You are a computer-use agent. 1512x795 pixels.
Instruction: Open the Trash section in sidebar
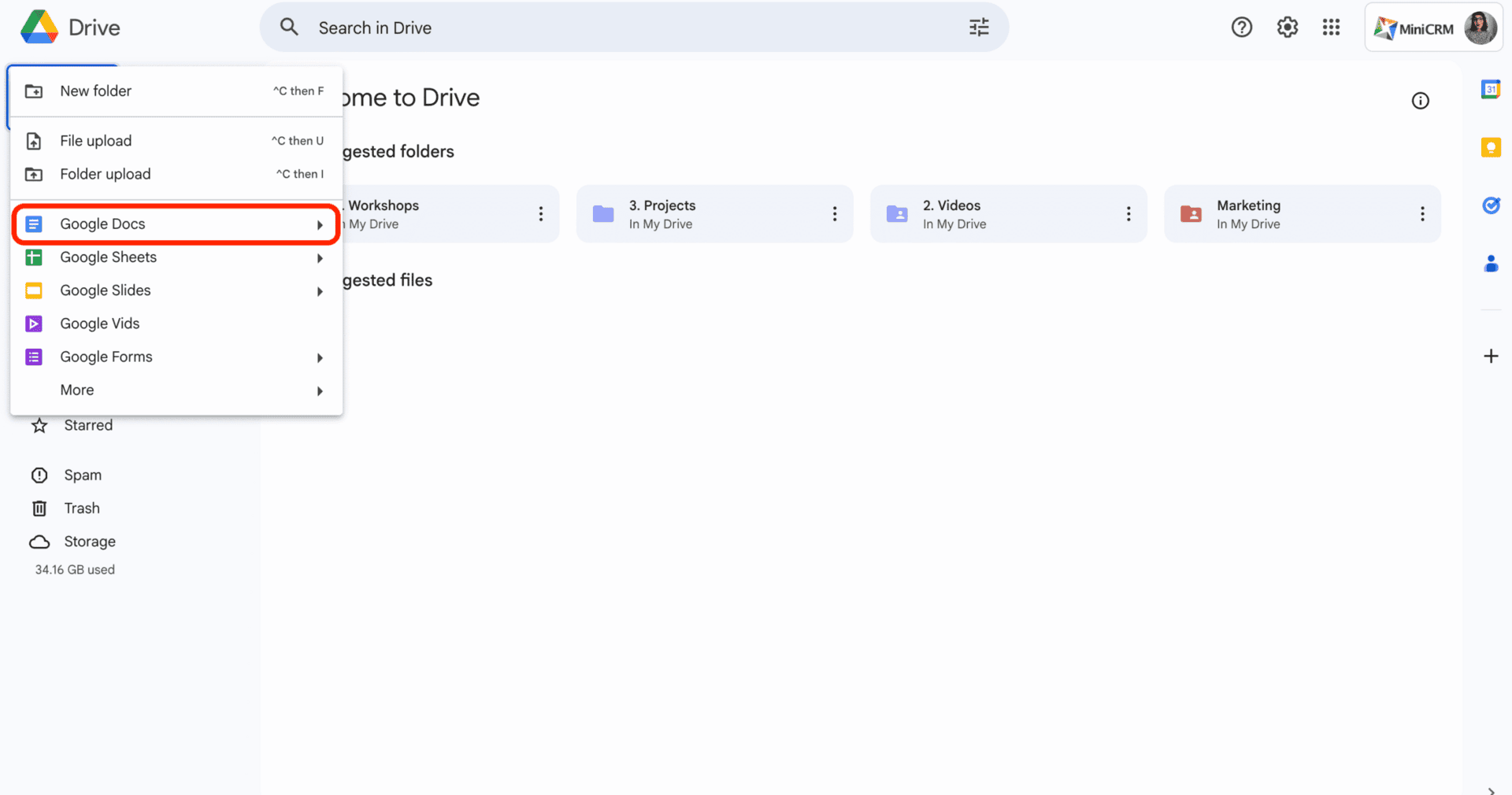tap(82, 508)
